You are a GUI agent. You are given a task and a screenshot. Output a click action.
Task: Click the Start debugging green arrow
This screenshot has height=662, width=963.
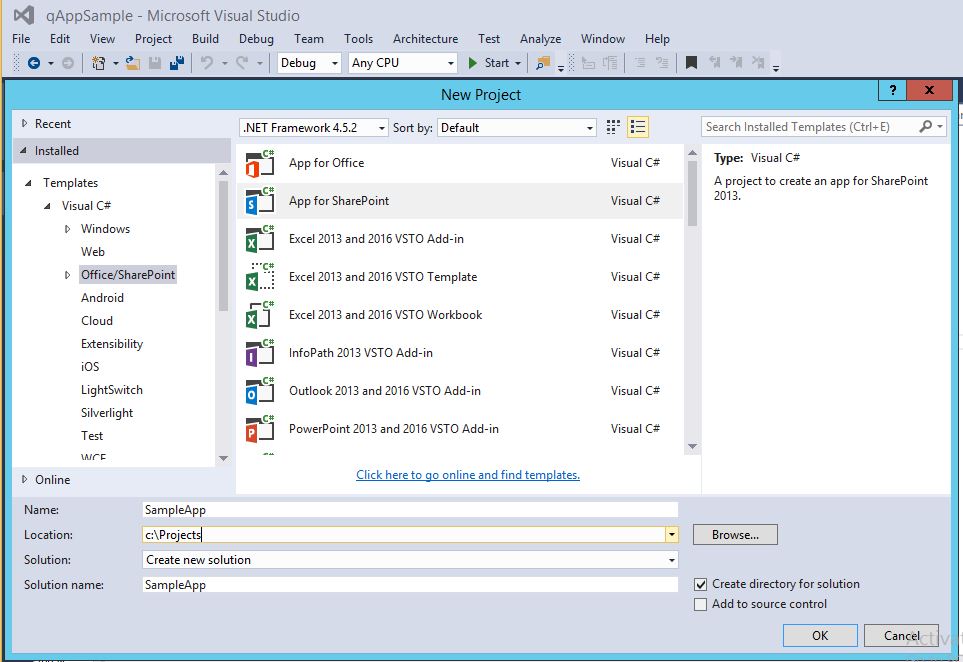pos(472,63)
